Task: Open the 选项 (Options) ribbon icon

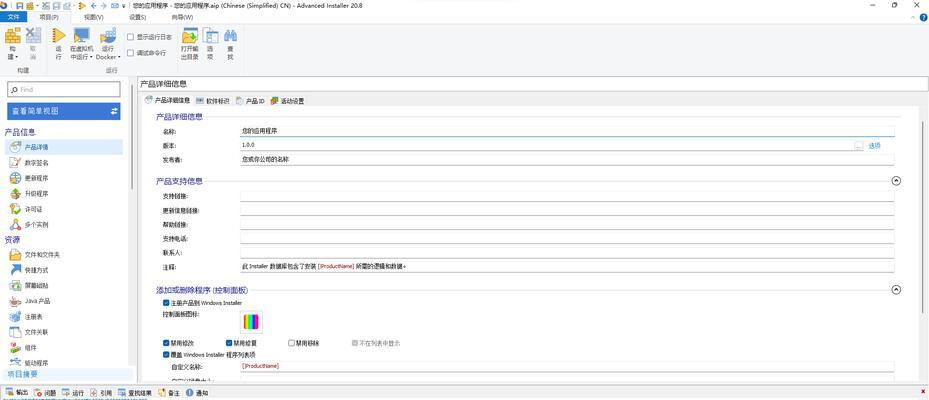Action: 210,36
